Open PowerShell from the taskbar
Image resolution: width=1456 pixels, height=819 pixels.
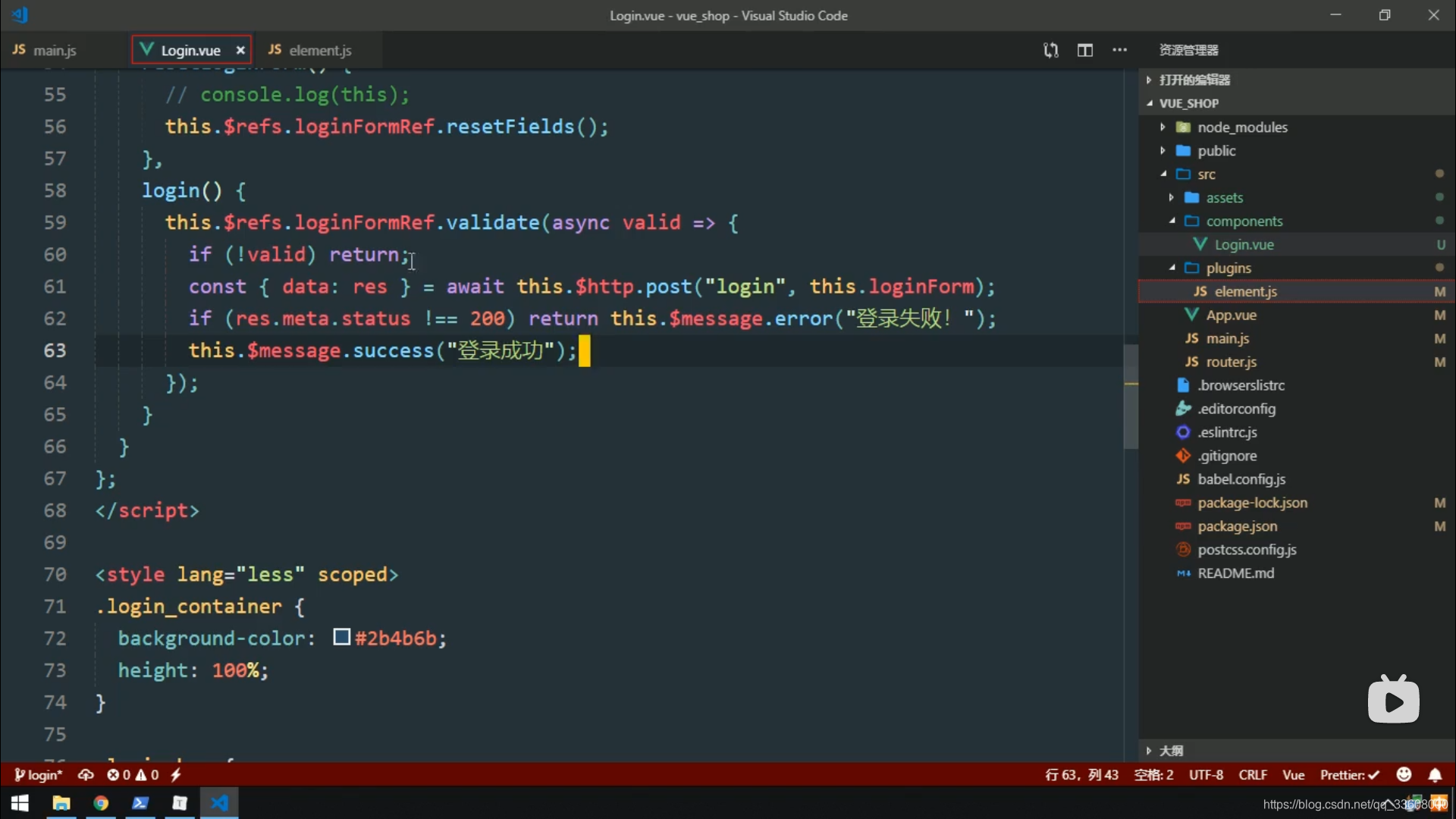tap(140, 803)
